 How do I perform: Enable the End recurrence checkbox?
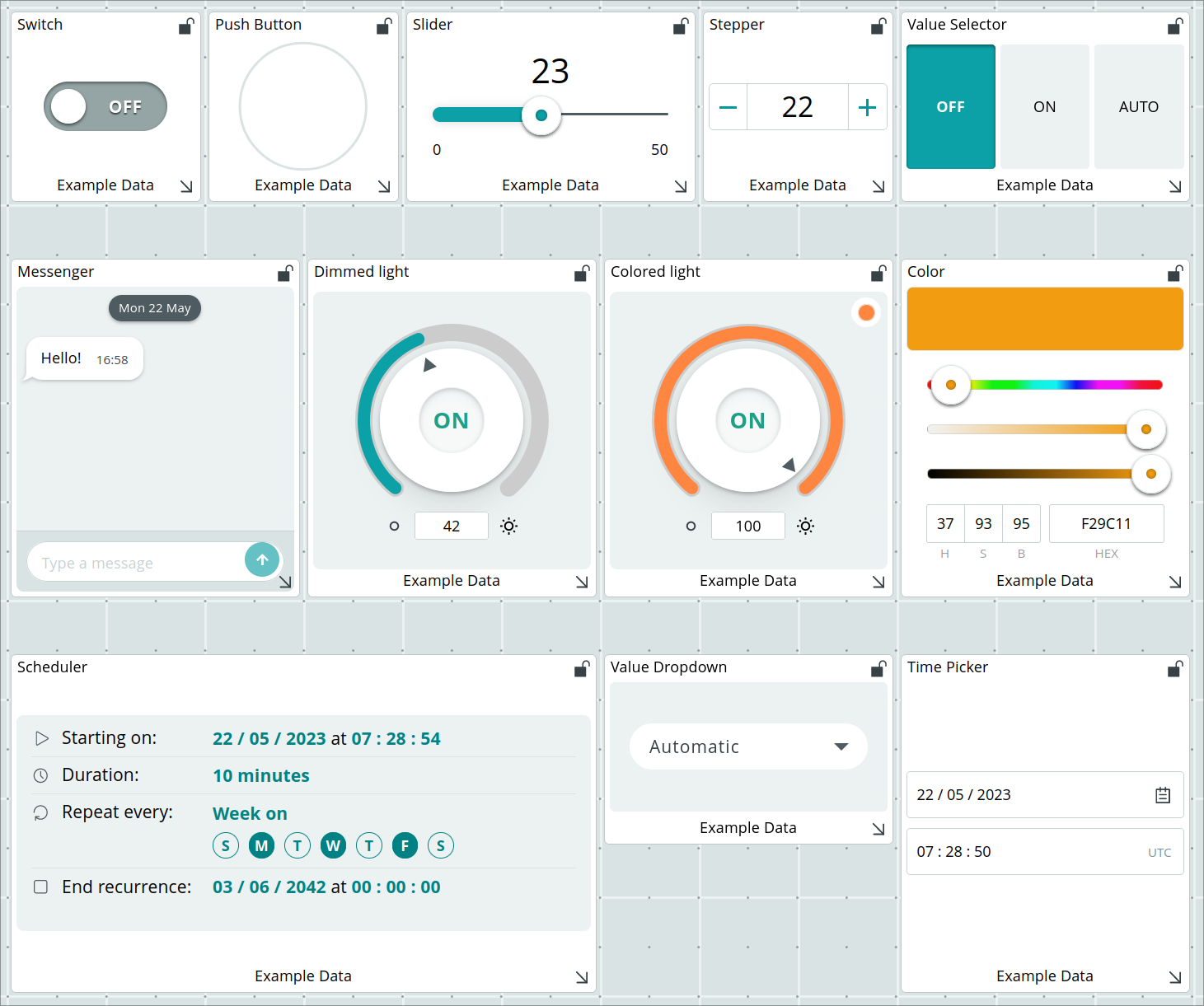pyautogui.click(x=40, y=887)
